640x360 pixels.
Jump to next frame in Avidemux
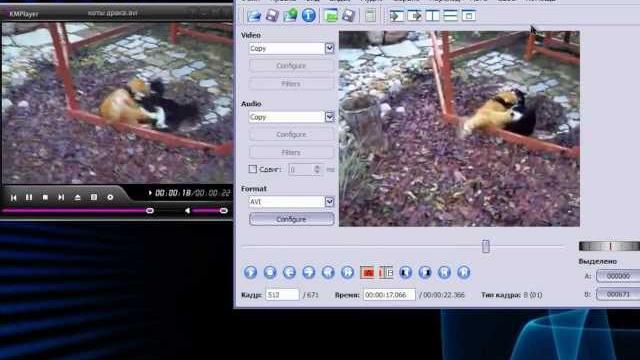pyautogui.click(x=309, y=272)
